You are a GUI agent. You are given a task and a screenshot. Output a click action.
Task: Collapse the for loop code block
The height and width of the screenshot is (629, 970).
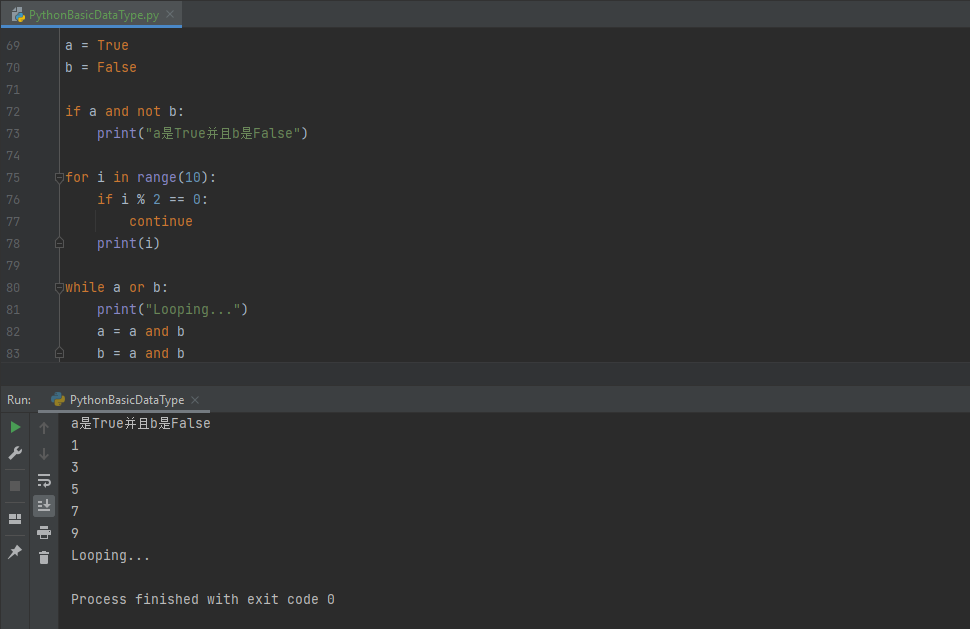(x=59, y=177)
